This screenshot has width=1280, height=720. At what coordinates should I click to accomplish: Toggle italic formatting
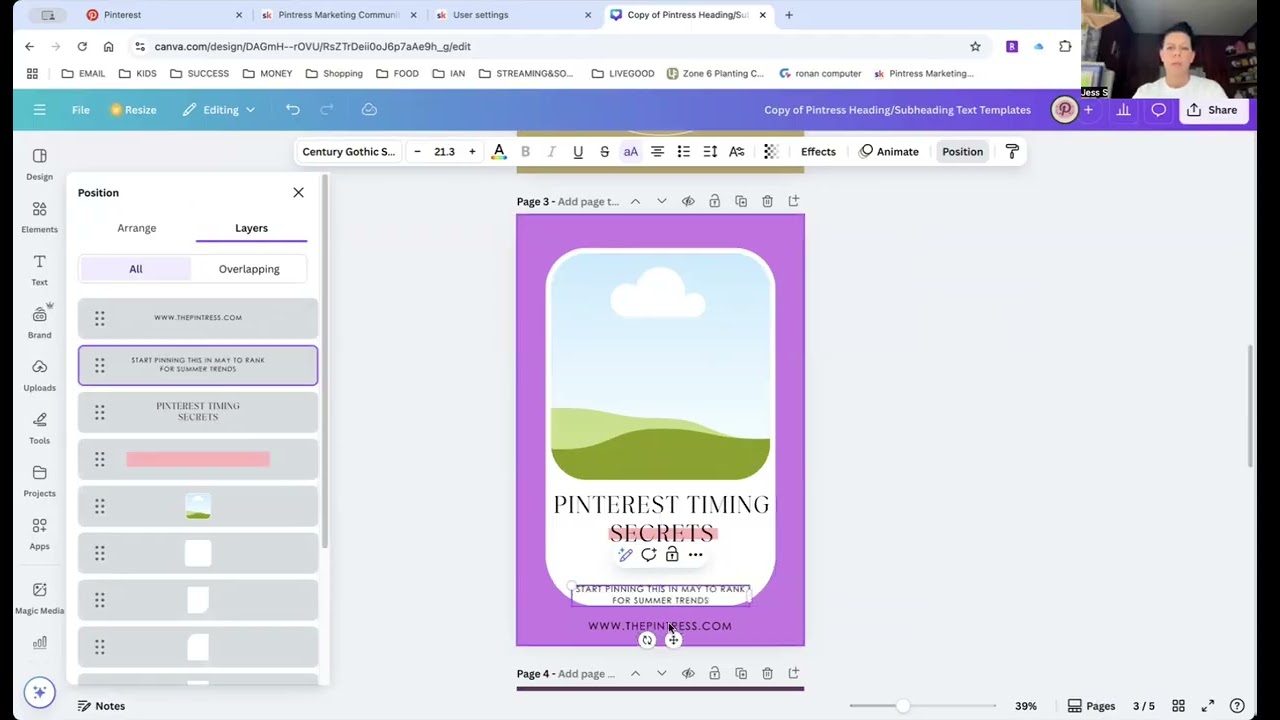coord(551,152)
